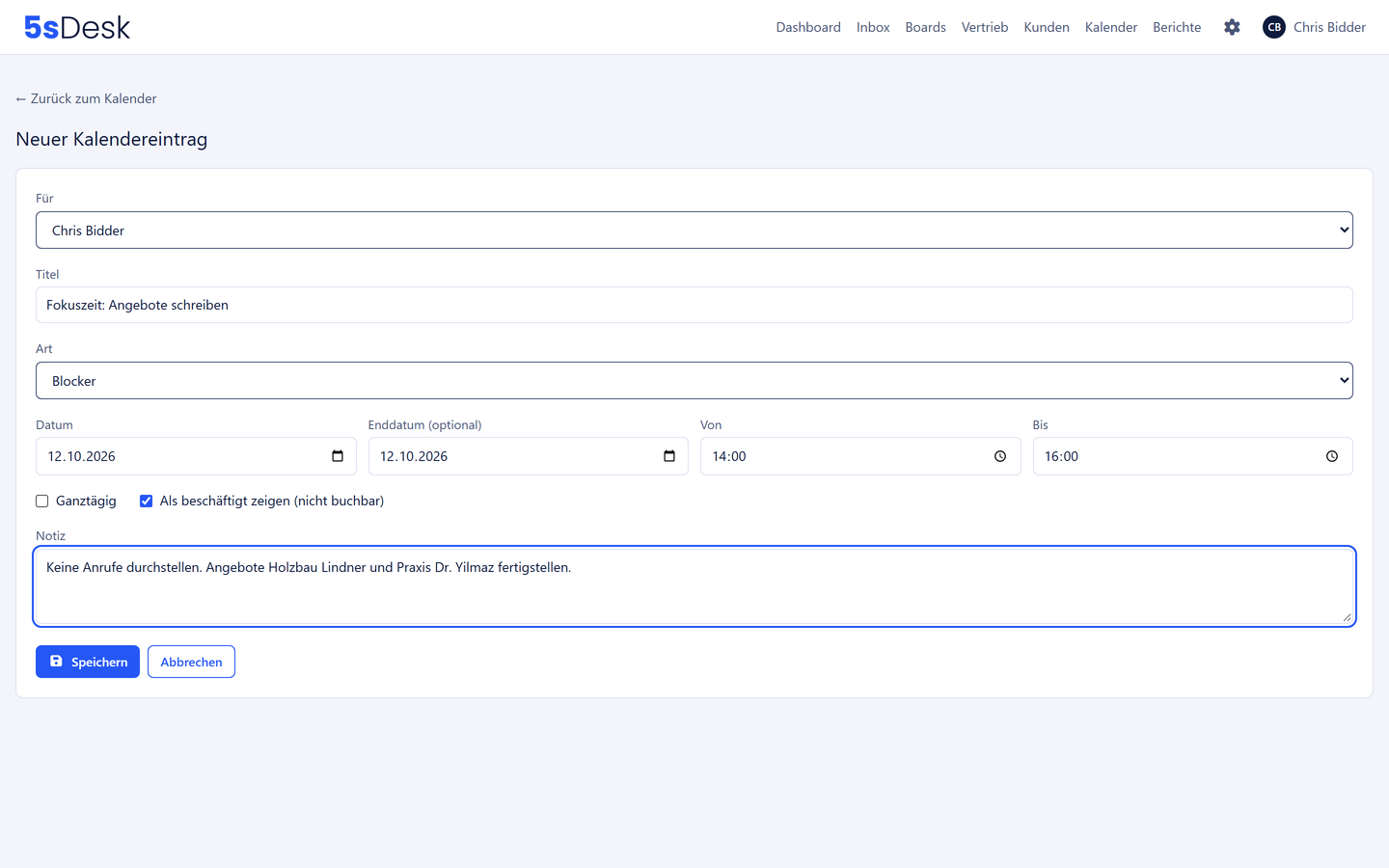
Task: Open Kunden in the navigation
Action: 1047,27
